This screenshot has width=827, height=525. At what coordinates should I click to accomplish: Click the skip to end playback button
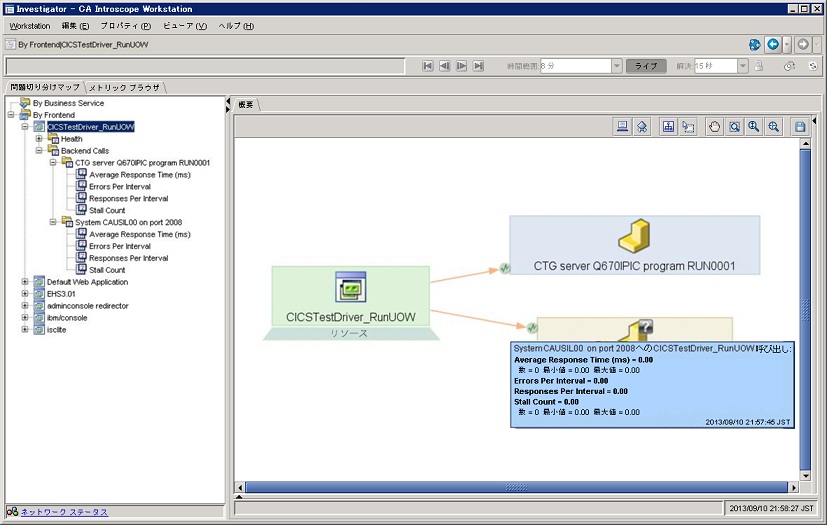coord(479,66)
